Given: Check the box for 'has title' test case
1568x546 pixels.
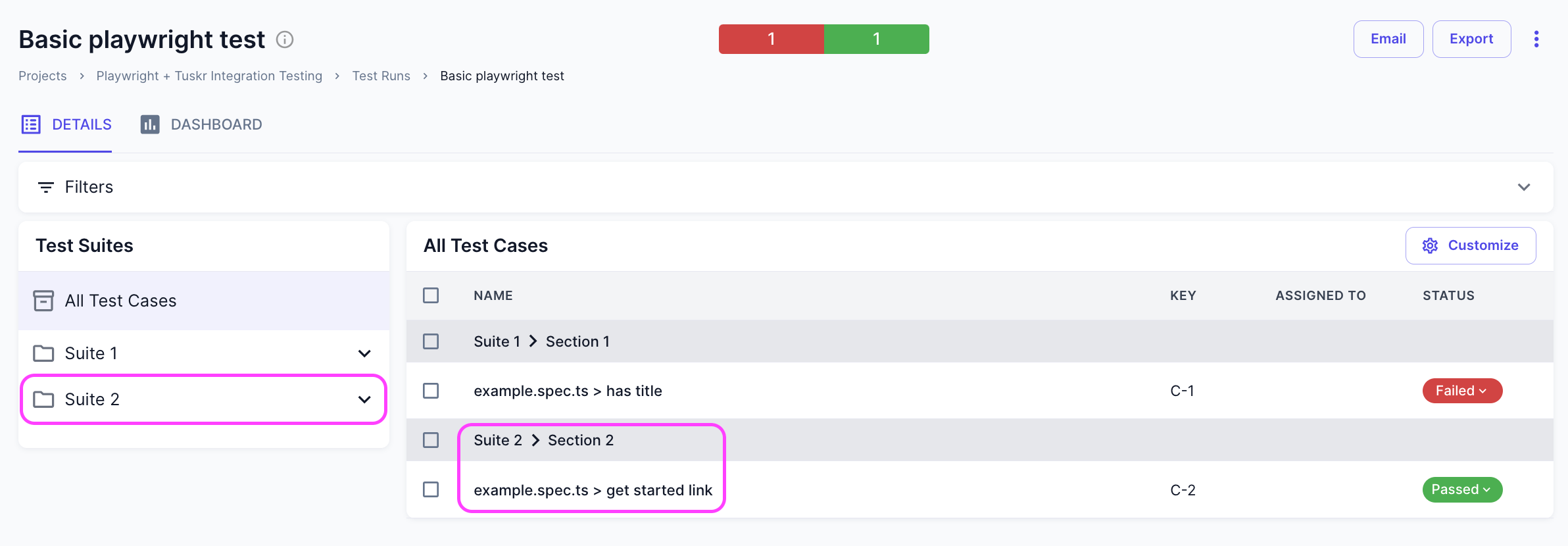Looking at the screenshot, I should click(x=431, y=391).
